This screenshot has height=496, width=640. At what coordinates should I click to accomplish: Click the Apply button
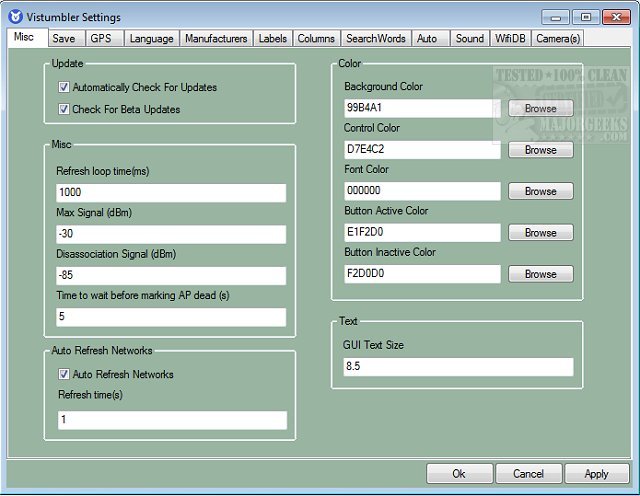click(x=596, y=474)
